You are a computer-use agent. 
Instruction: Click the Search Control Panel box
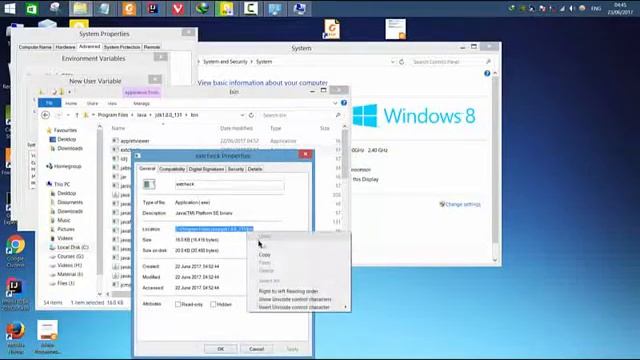click(x=448, y=62)
